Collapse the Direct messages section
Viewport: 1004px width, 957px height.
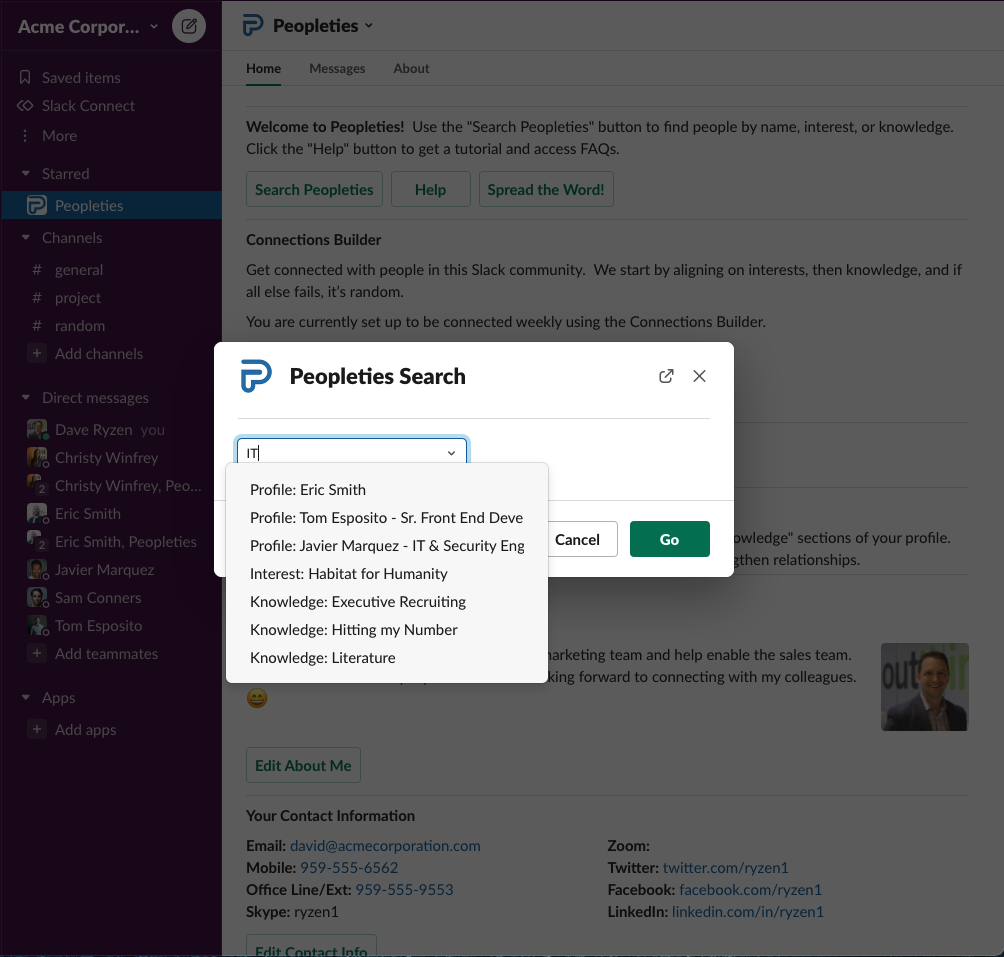click(x=26, y=398)
